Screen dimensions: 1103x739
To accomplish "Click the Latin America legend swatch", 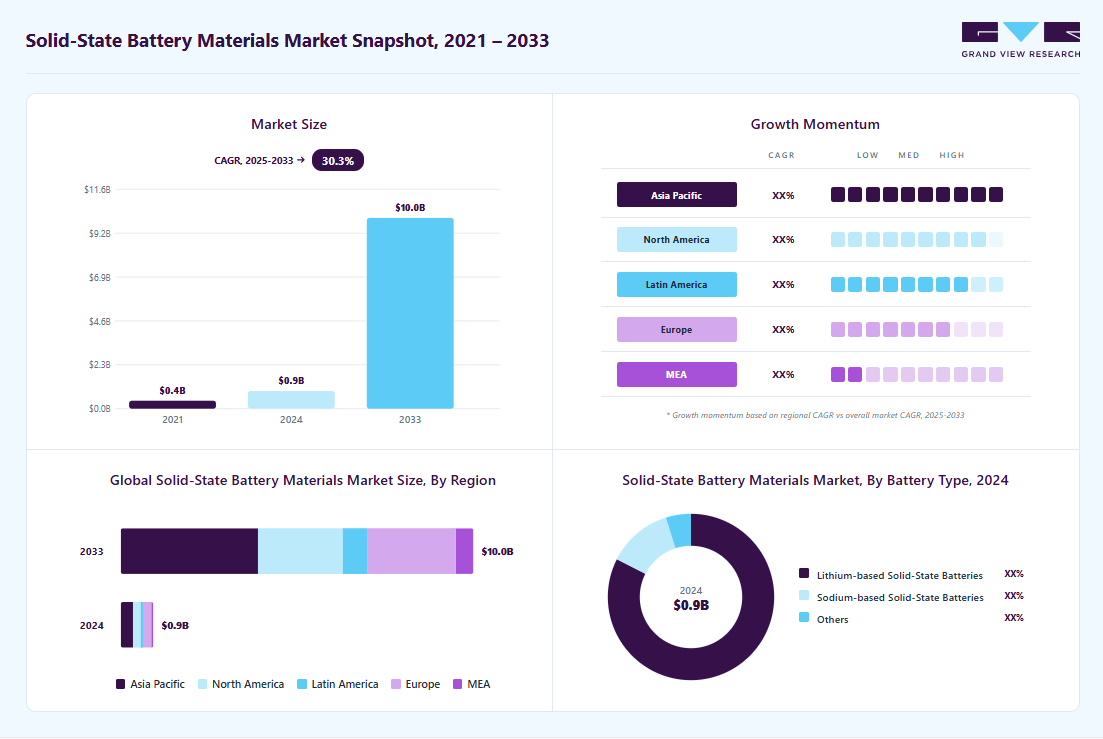I will (302, 684).
